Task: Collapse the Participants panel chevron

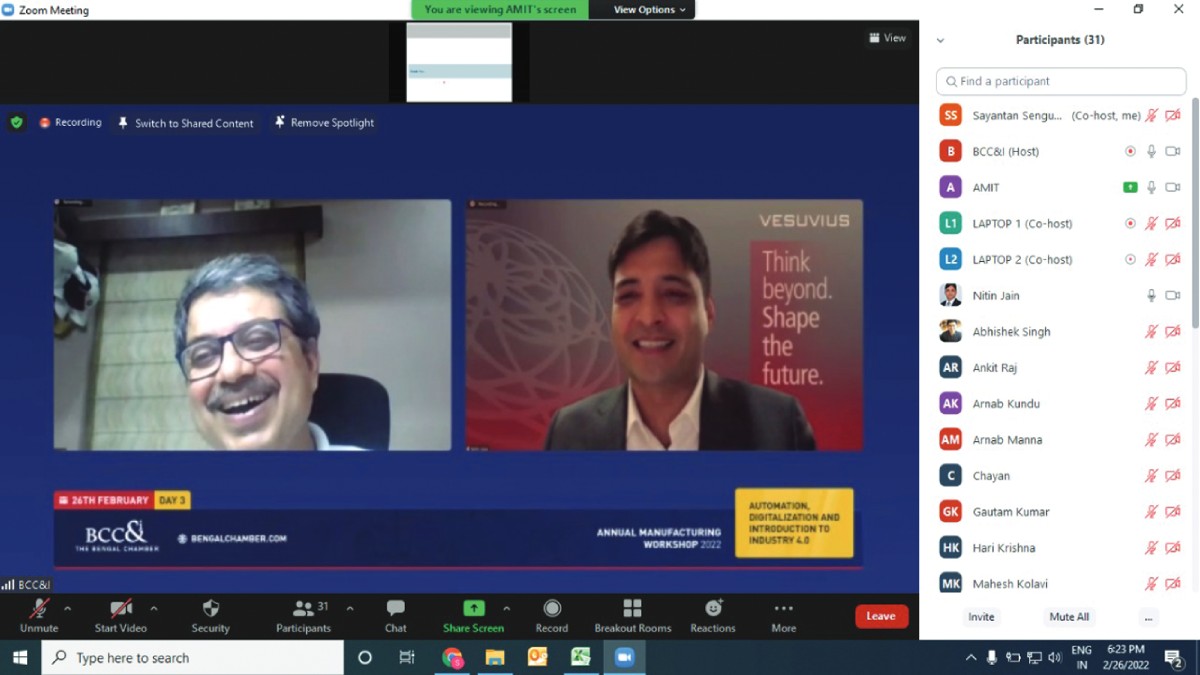Action: [940, 41]
